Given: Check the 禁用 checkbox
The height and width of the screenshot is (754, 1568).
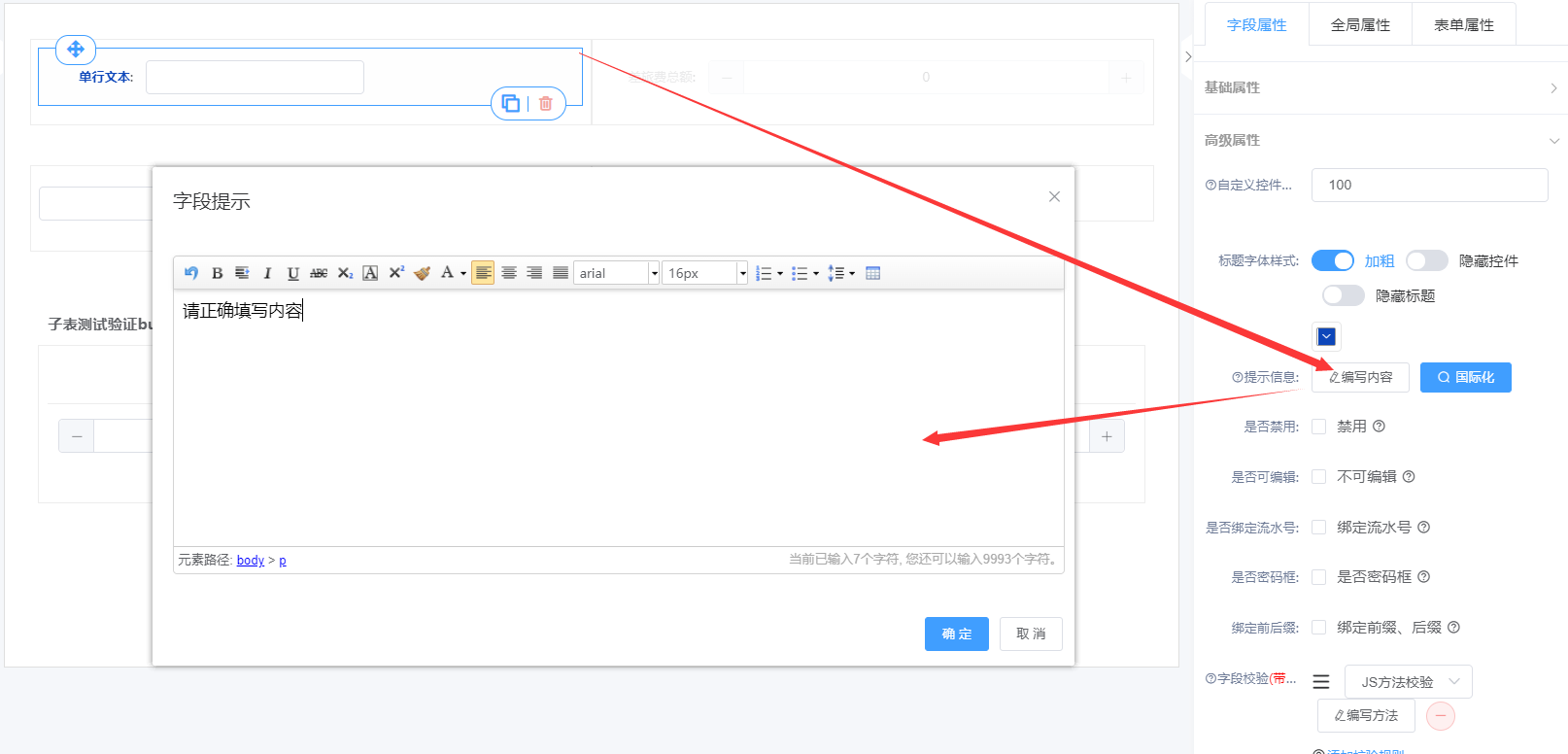Looking at the screenshot, I should point(1319,427).
